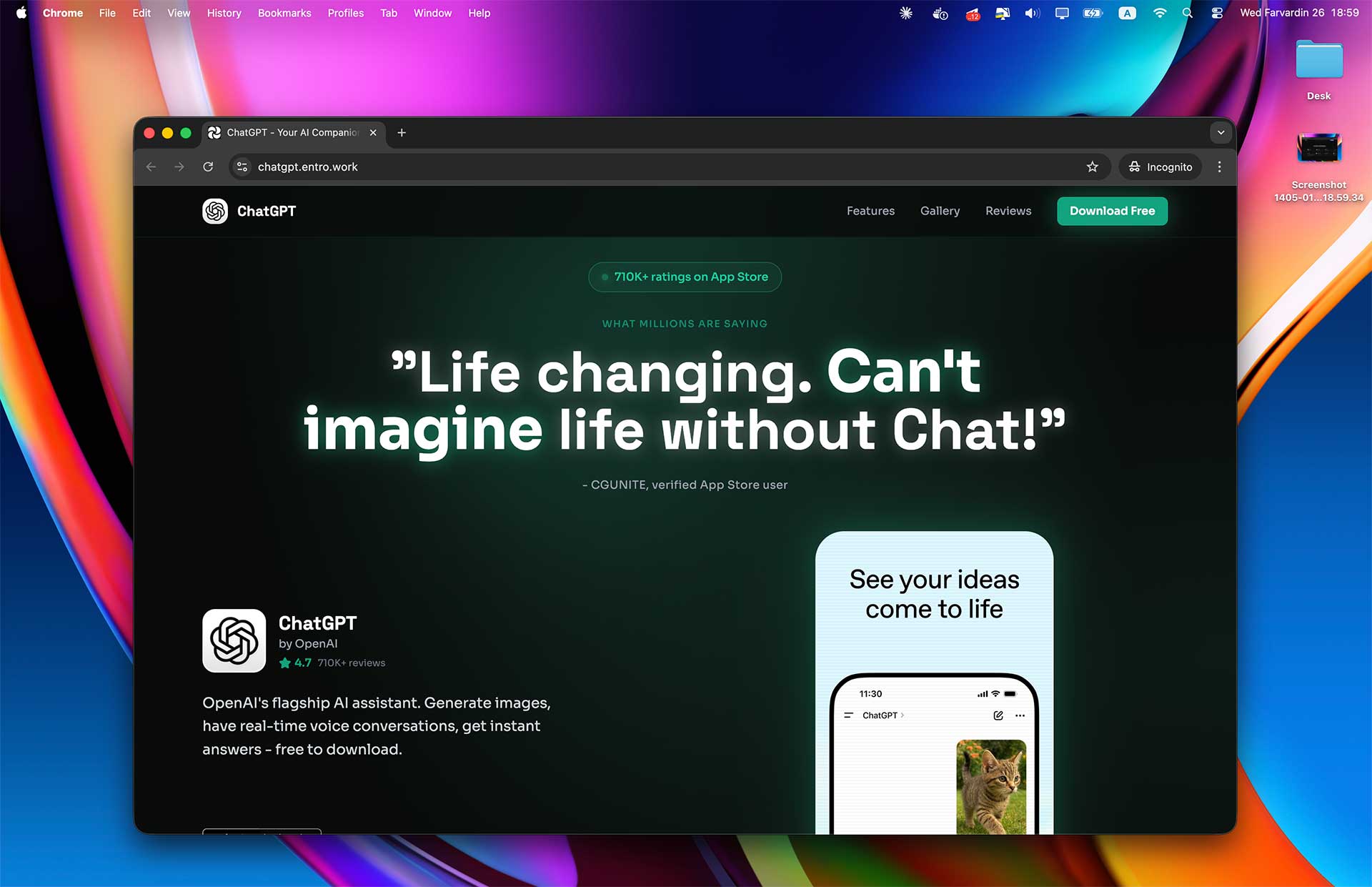Open the Incognito profile chip
Image resolution: width=1372 pixels, height=887 pixels.
(1160, 167)
